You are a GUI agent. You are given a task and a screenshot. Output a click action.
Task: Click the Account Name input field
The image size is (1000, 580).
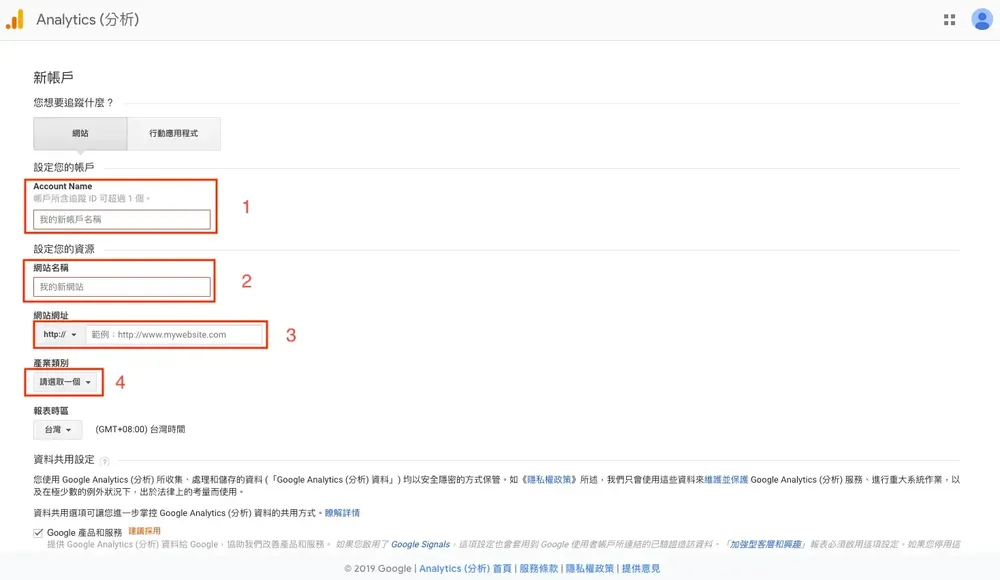click(122, 219)
